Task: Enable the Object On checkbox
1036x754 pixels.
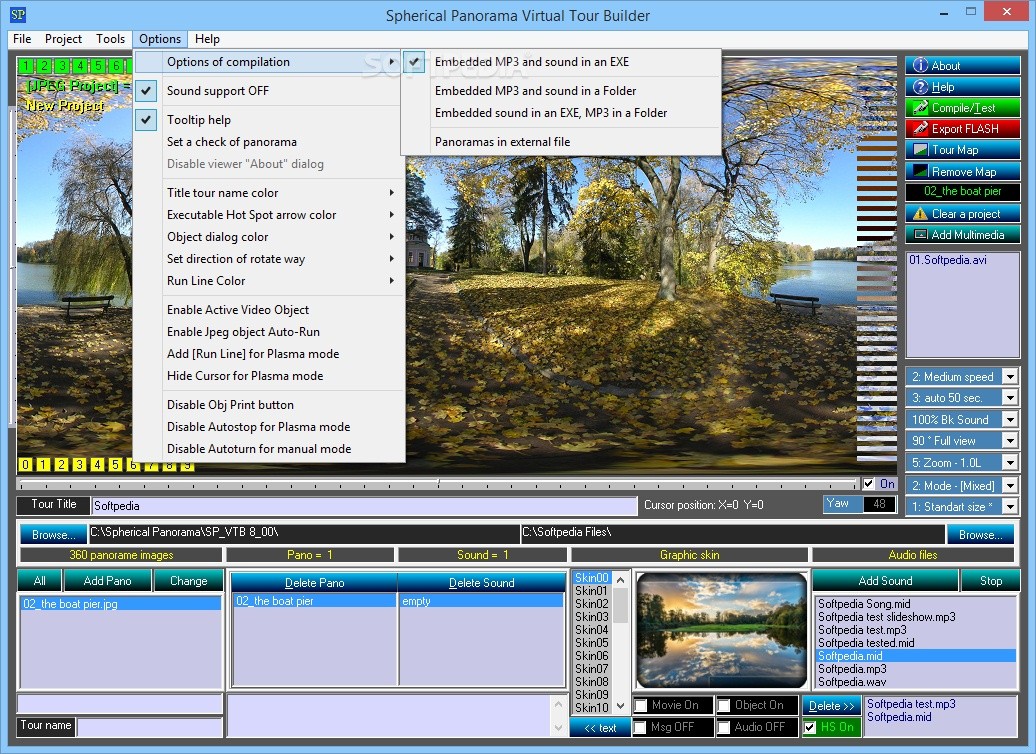Action: pos(724,705)
